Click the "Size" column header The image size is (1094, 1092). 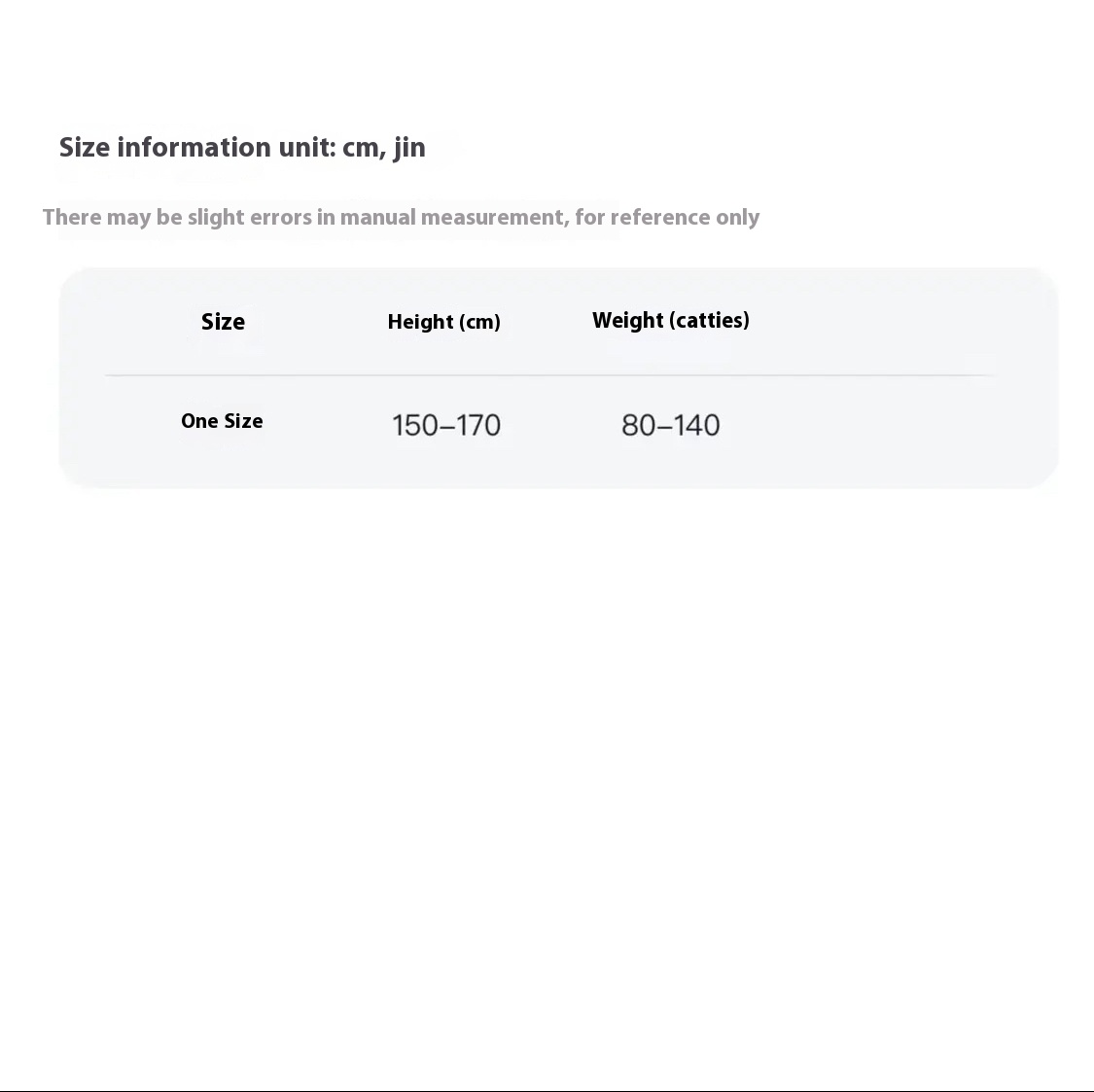click(224, 321)
